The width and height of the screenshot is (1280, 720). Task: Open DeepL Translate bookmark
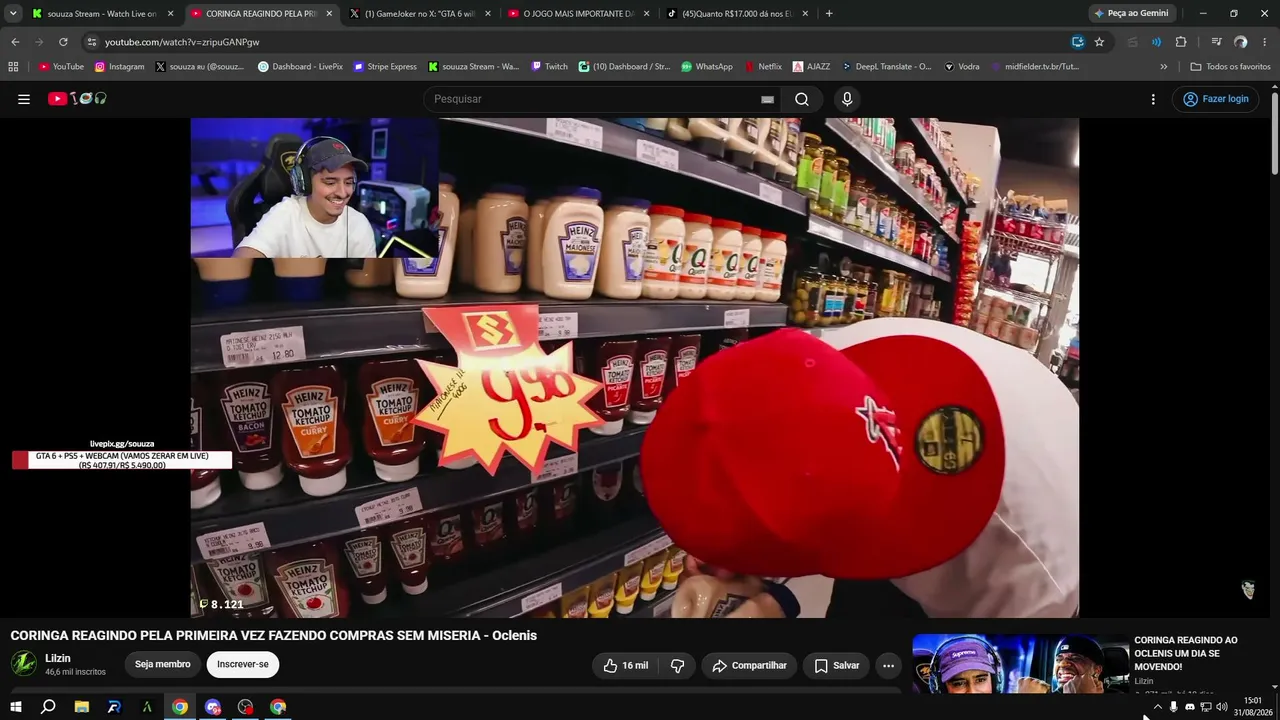tap(886, 67)
